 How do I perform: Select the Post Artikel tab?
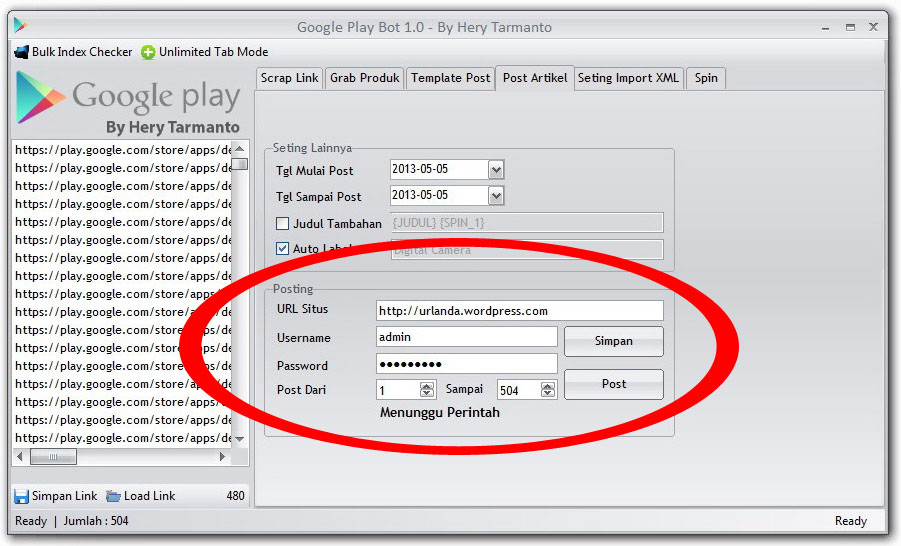(x=535, y=78)
